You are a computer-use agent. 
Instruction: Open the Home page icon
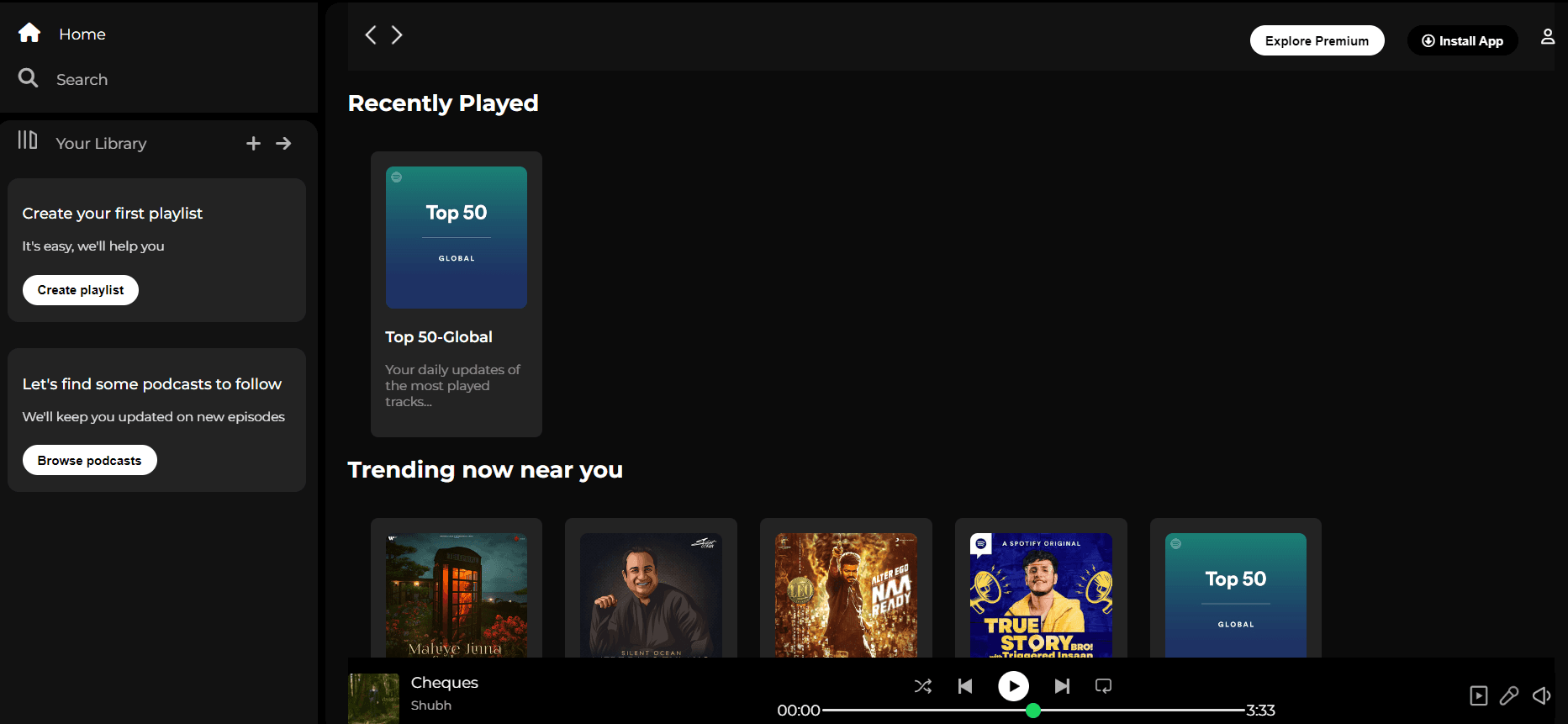pyautogui.click(x=29, y=33)
